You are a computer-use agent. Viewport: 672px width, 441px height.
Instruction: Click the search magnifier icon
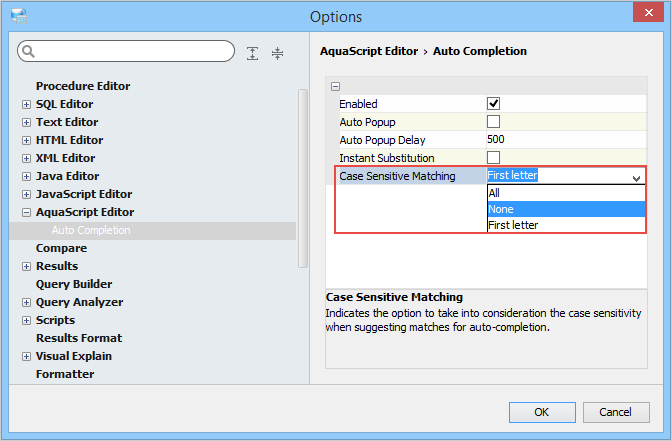point(29,51)
